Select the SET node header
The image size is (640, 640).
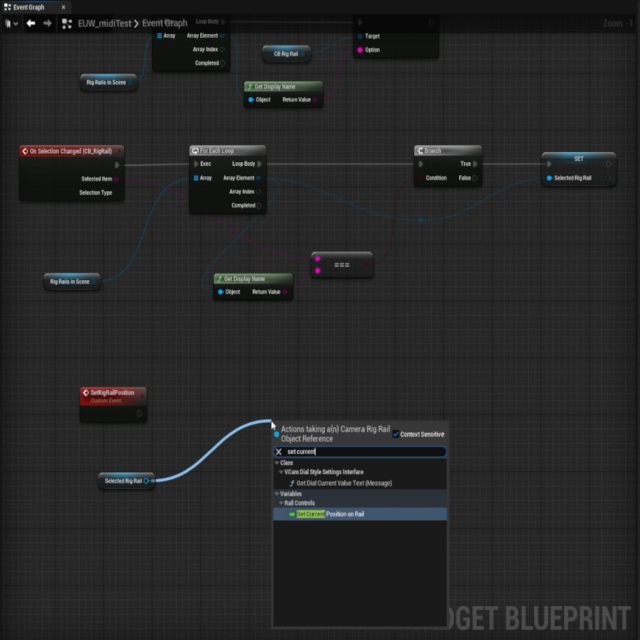(x=579, y=158)
